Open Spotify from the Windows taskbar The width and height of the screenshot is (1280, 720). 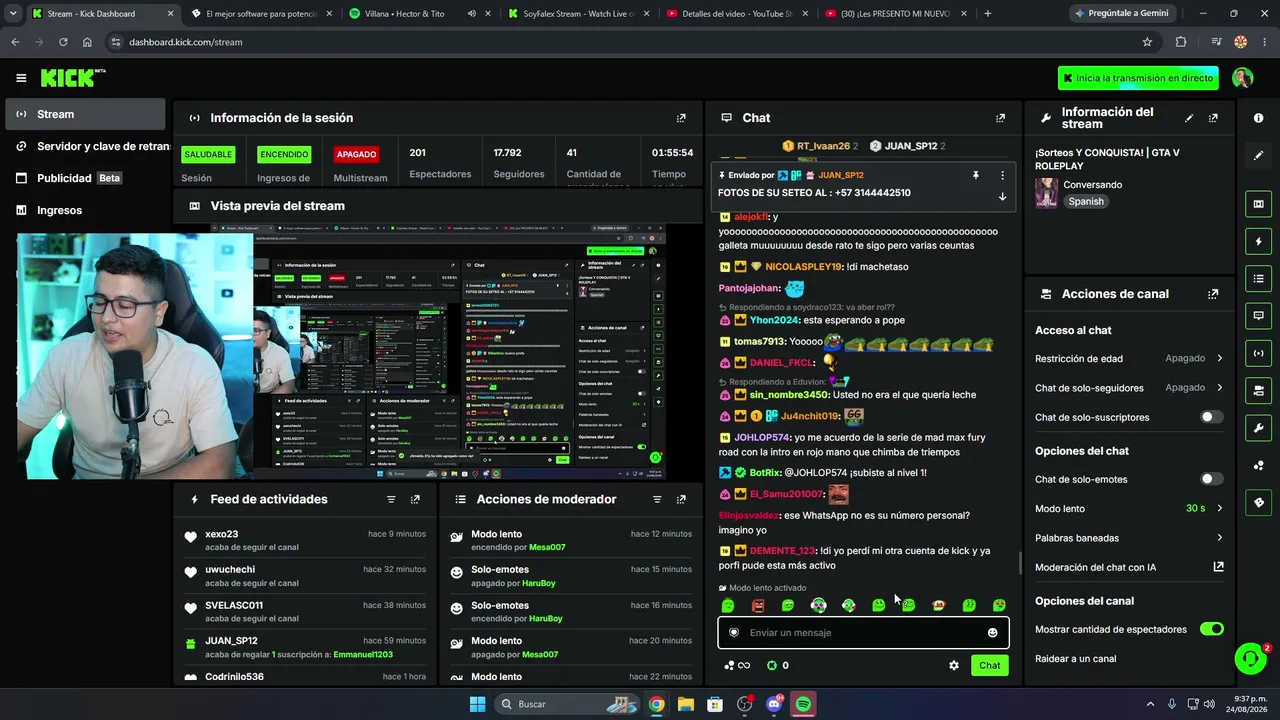[x=803, y=704]
